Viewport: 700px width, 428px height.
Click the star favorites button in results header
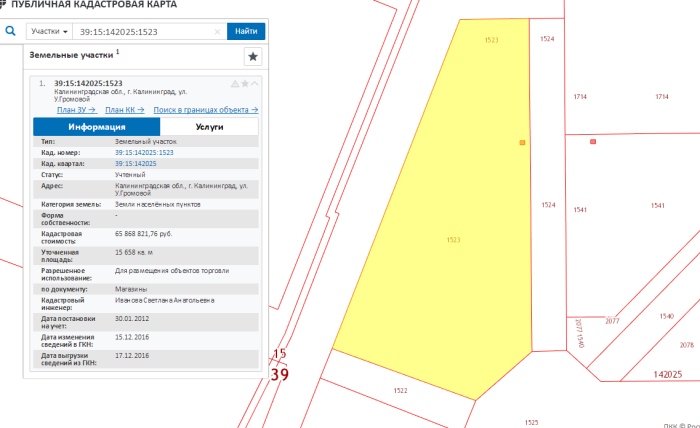[x=253, y=57]
